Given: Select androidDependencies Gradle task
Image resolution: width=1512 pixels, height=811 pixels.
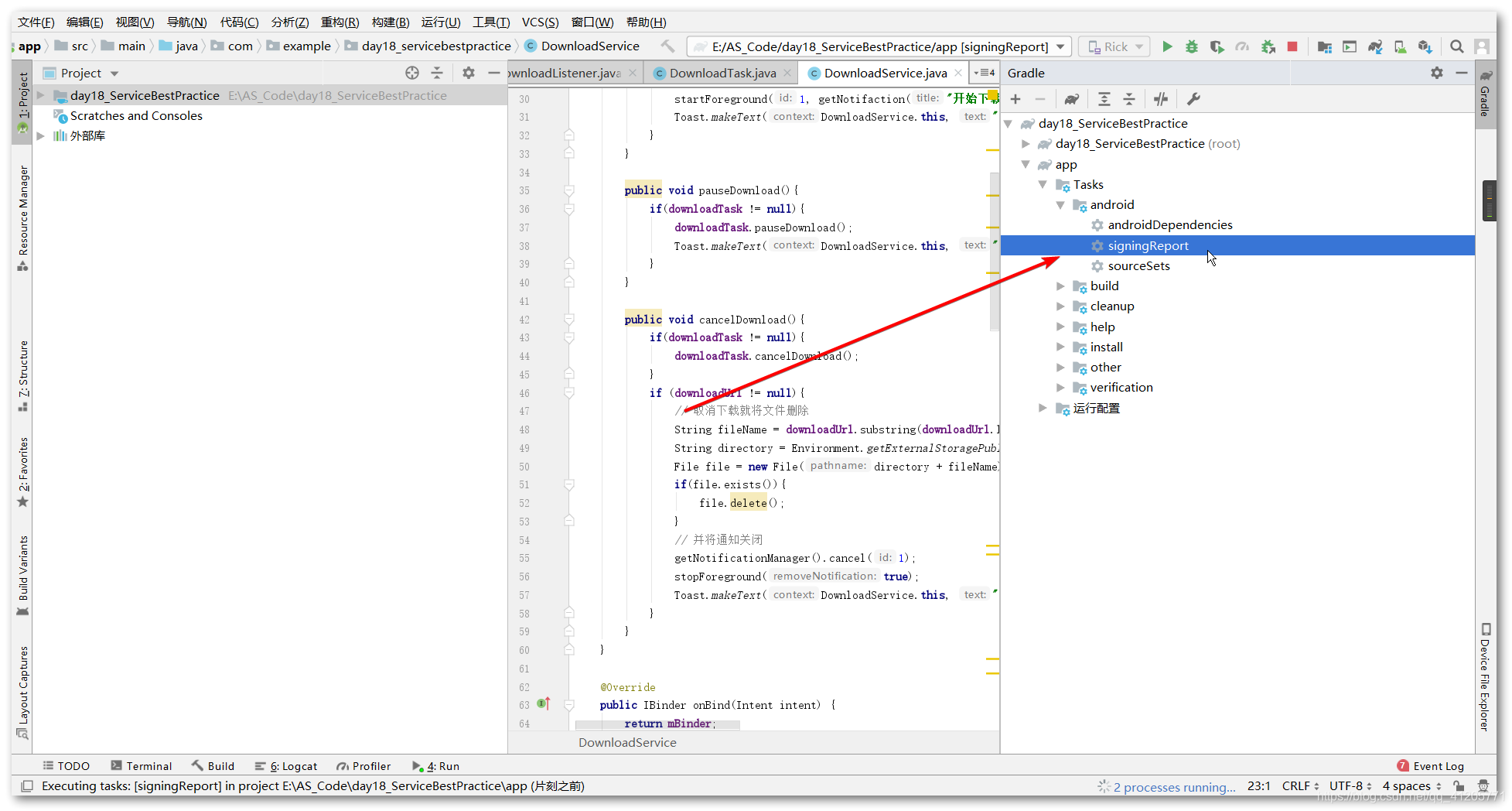Looking at the screenshot, I should pyautogui.click(x=1169, y=225).
